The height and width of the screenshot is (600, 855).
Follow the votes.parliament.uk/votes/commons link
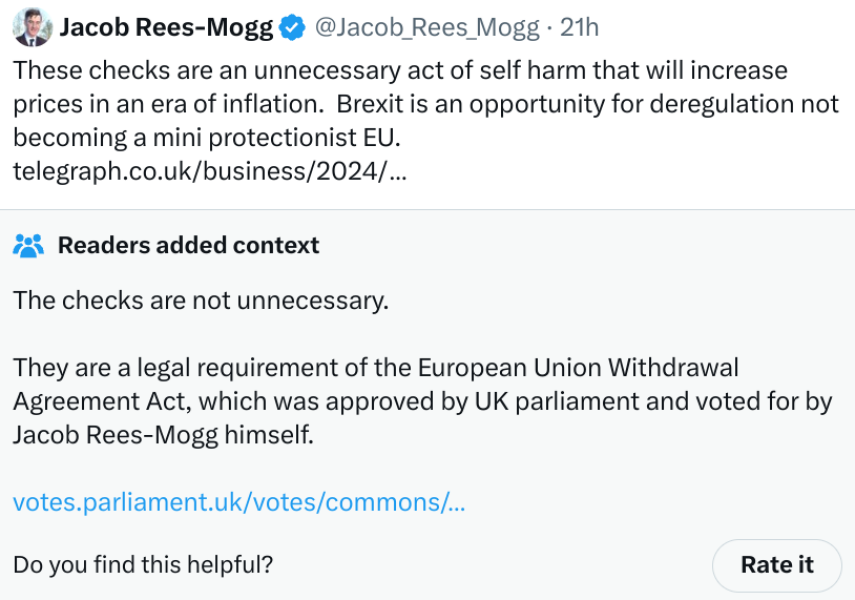click(x=237, y=502)
